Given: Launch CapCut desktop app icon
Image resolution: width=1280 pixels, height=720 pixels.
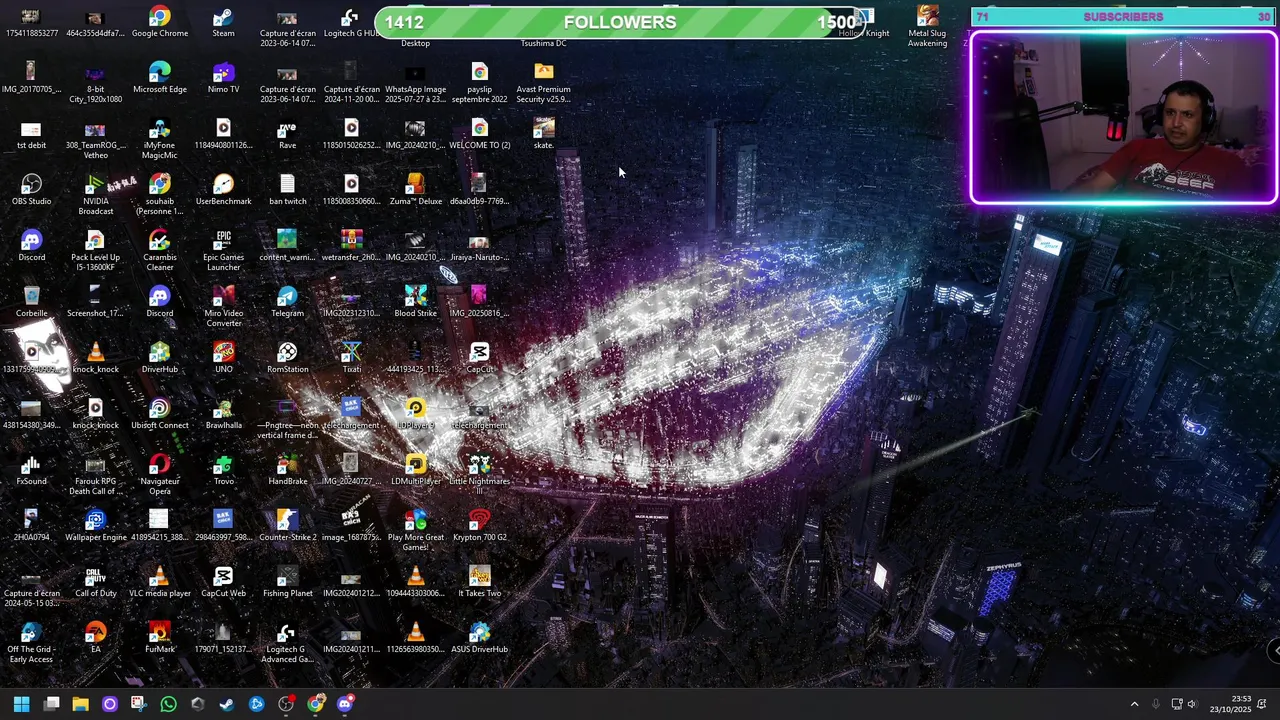Looking at the screenshot, I should 480,359.
